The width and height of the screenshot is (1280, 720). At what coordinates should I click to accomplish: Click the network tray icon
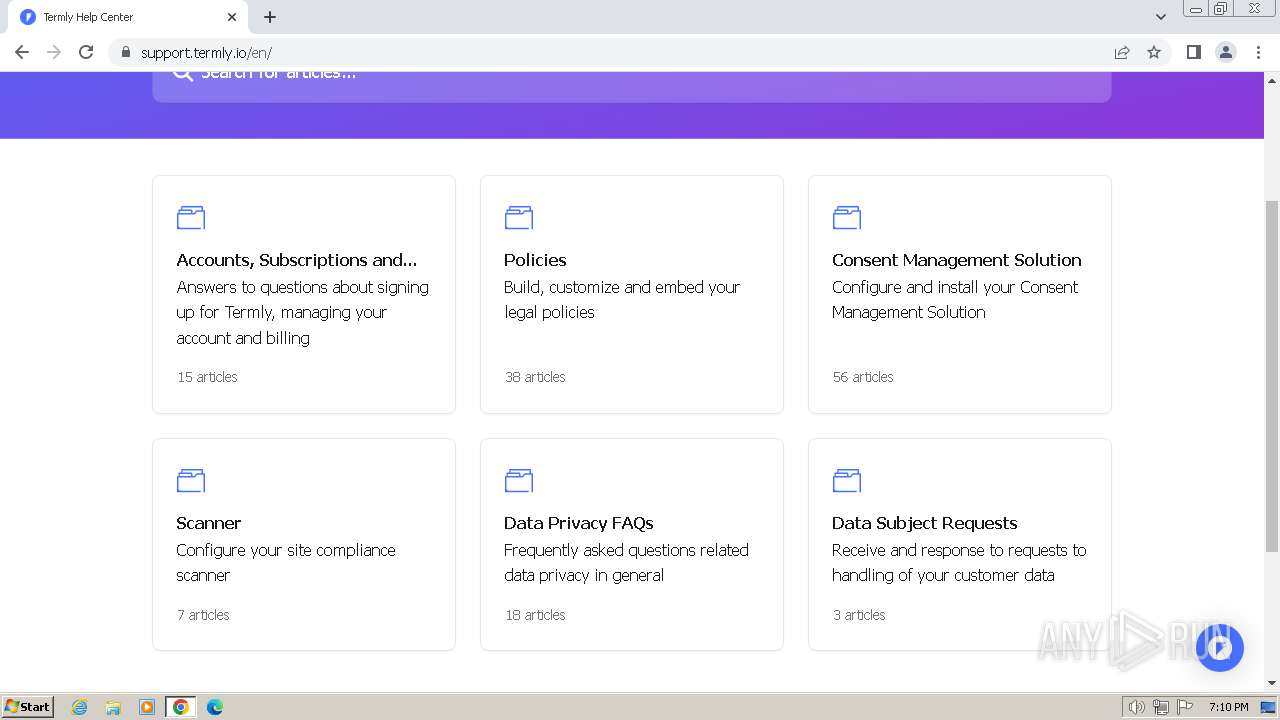pyautogui.click(x=1161, y=707)
